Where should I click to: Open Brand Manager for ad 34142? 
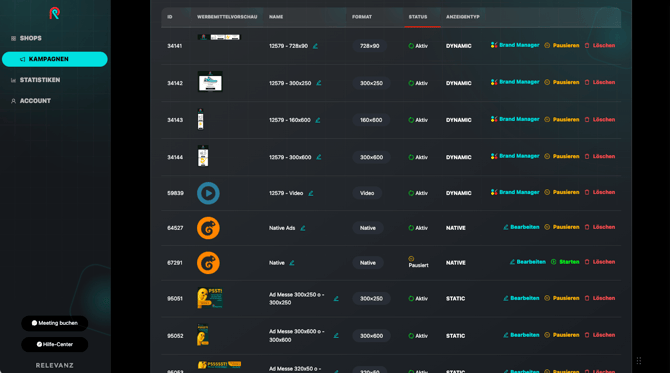[x=515, y=82]
